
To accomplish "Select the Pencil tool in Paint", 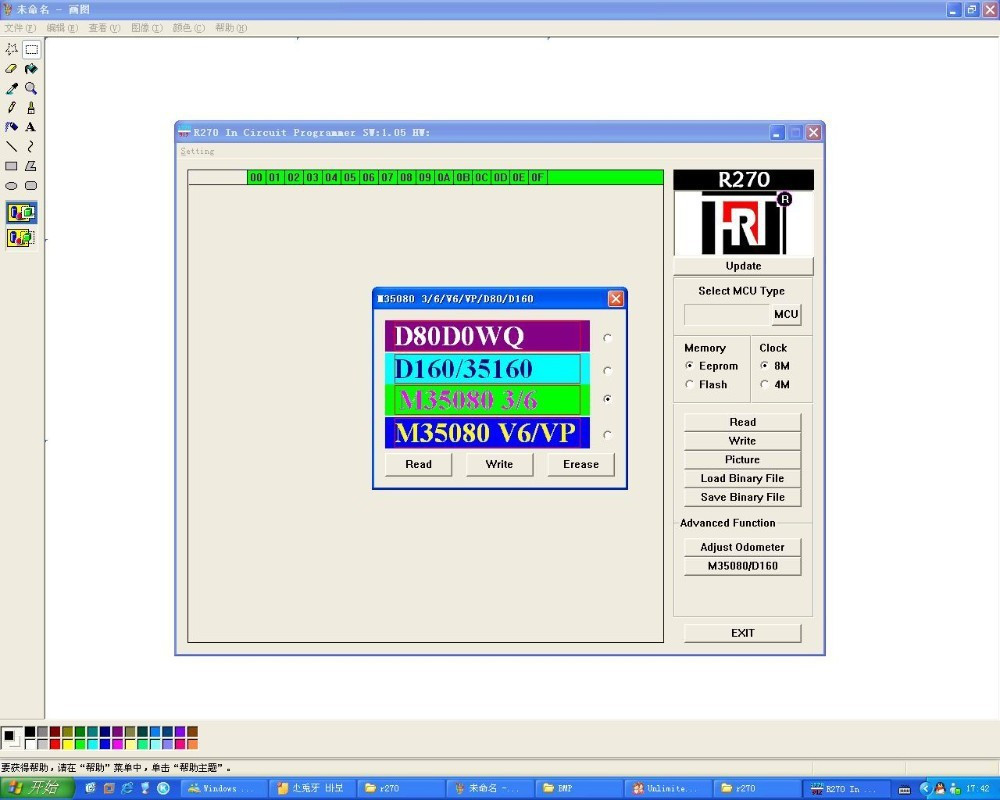I will [x=11, y=108].
